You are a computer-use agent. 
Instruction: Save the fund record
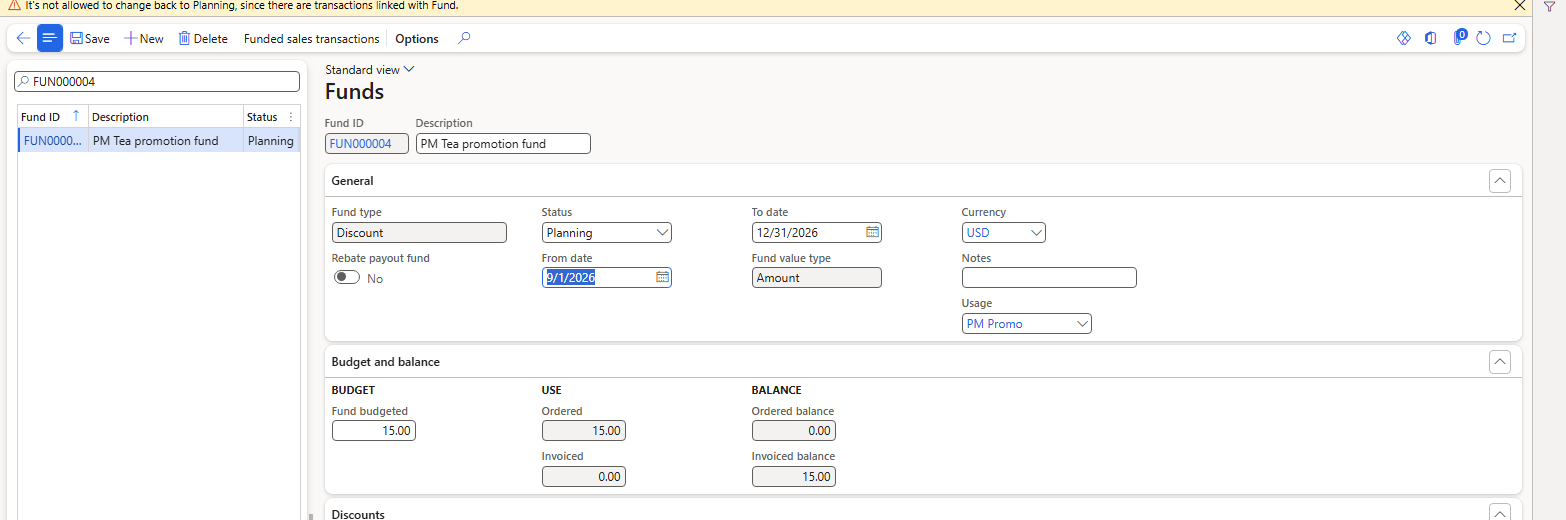click(x=90, y=39)
